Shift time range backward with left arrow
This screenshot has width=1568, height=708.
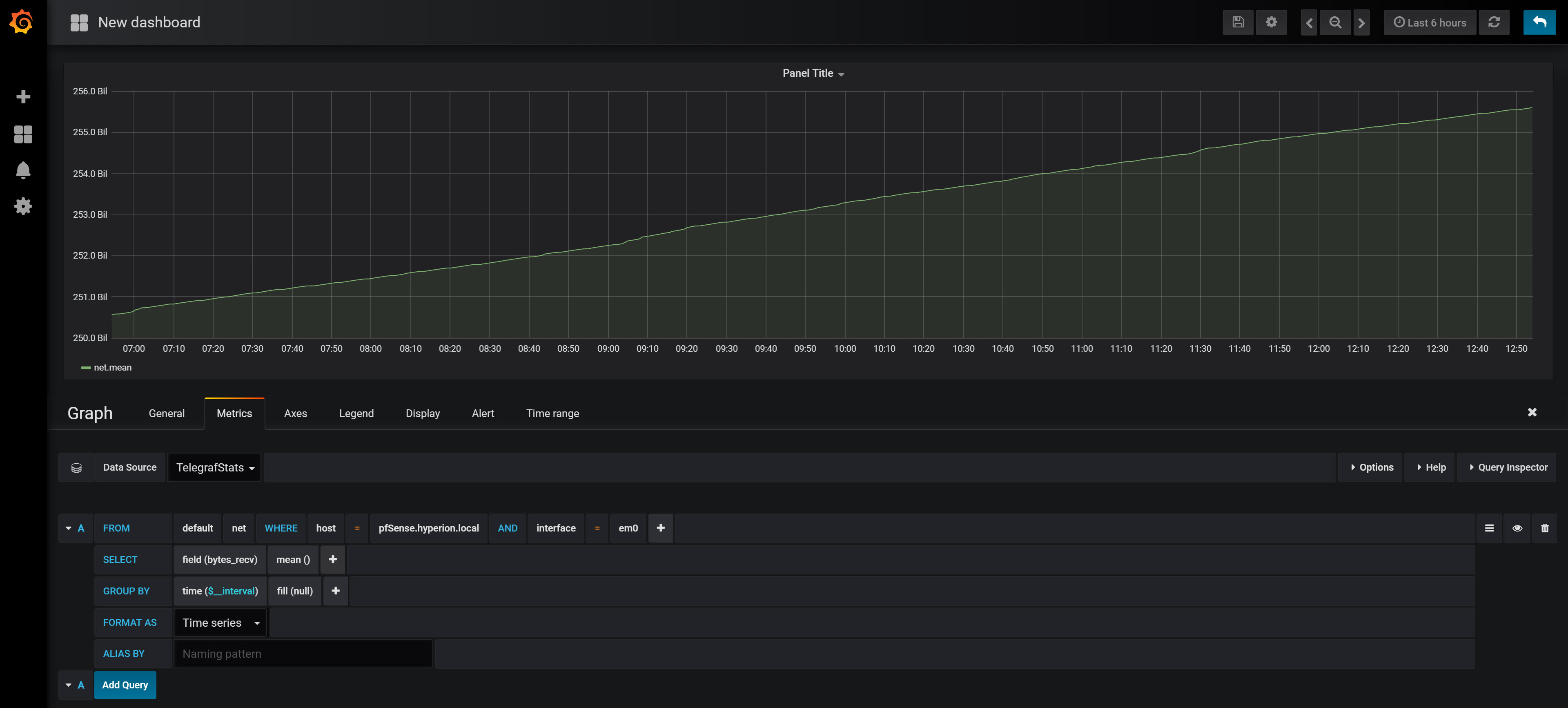pyautogui.click(x=1309, y=22)
